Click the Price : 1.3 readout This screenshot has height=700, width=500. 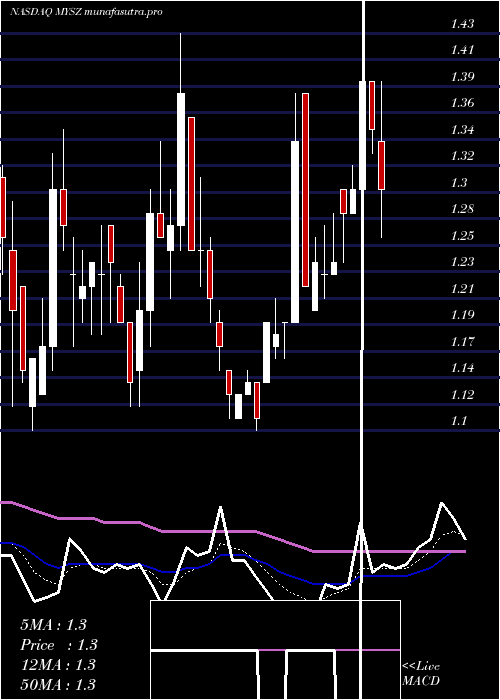(59, 645)
